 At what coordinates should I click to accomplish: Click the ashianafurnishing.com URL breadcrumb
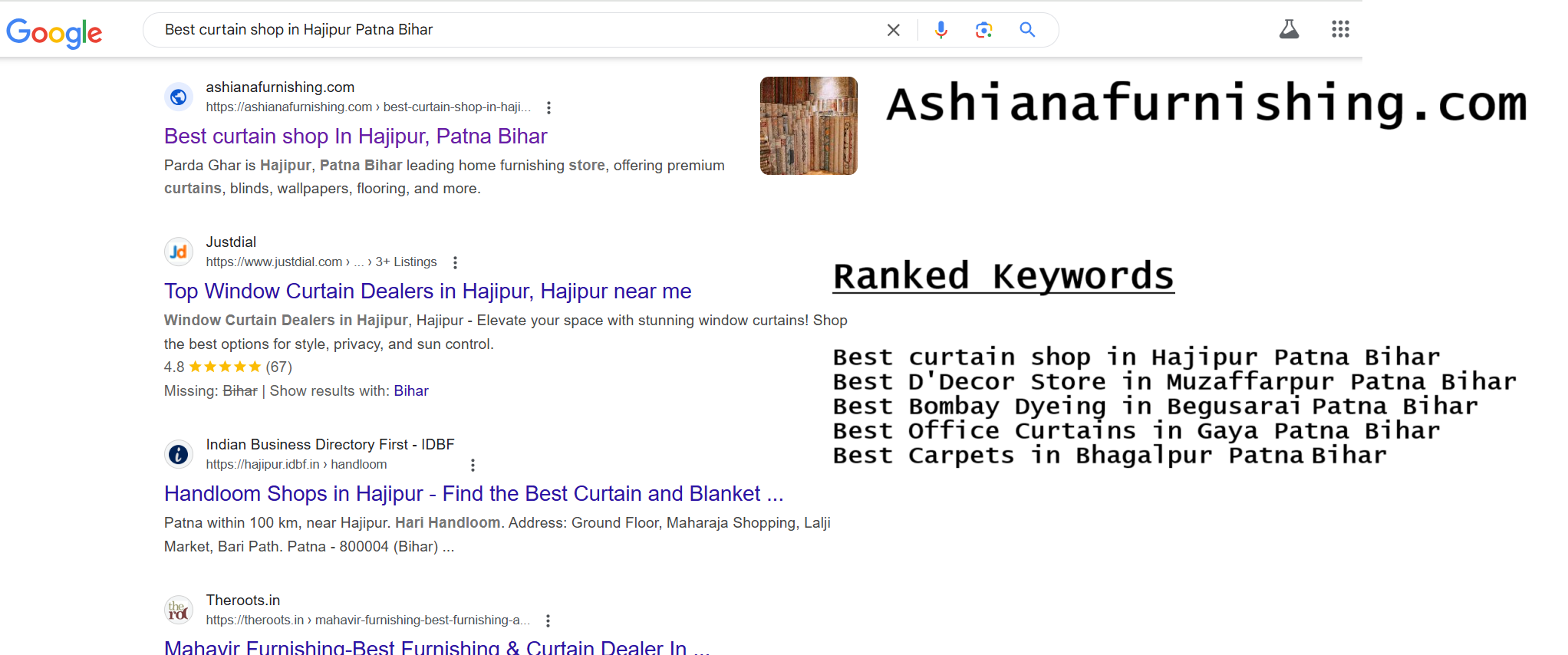coord(368,107)
